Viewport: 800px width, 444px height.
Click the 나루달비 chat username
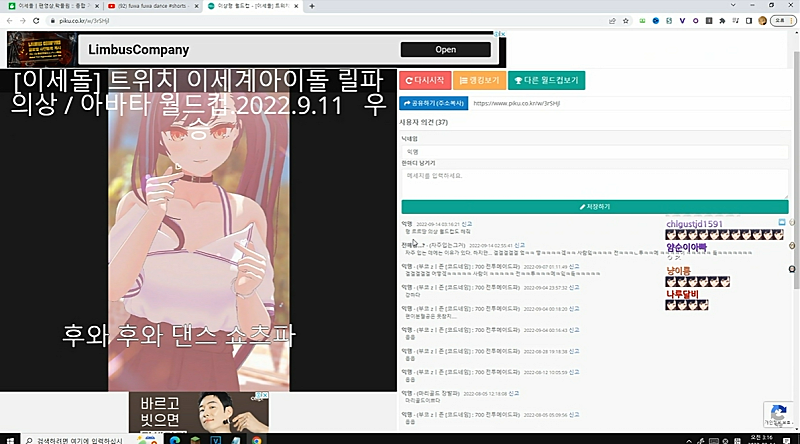coord(682,294)
